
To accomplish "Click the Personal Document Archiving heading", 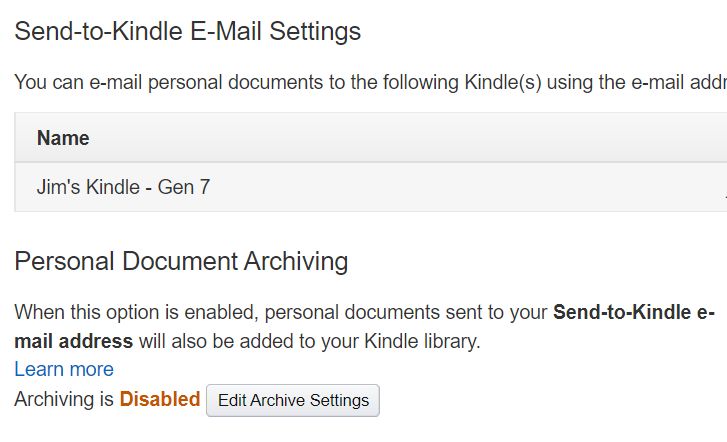I will 181,262.
